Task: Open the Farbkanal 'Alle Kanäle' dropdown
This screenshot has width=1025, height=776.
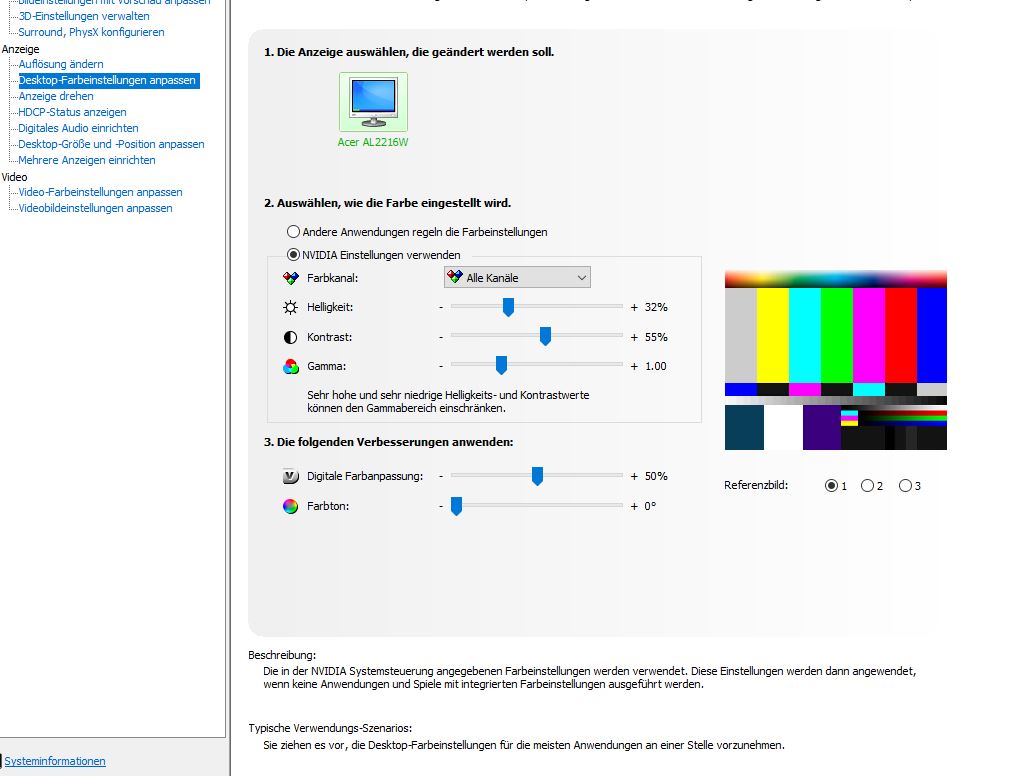Action: tap(517, 277)
